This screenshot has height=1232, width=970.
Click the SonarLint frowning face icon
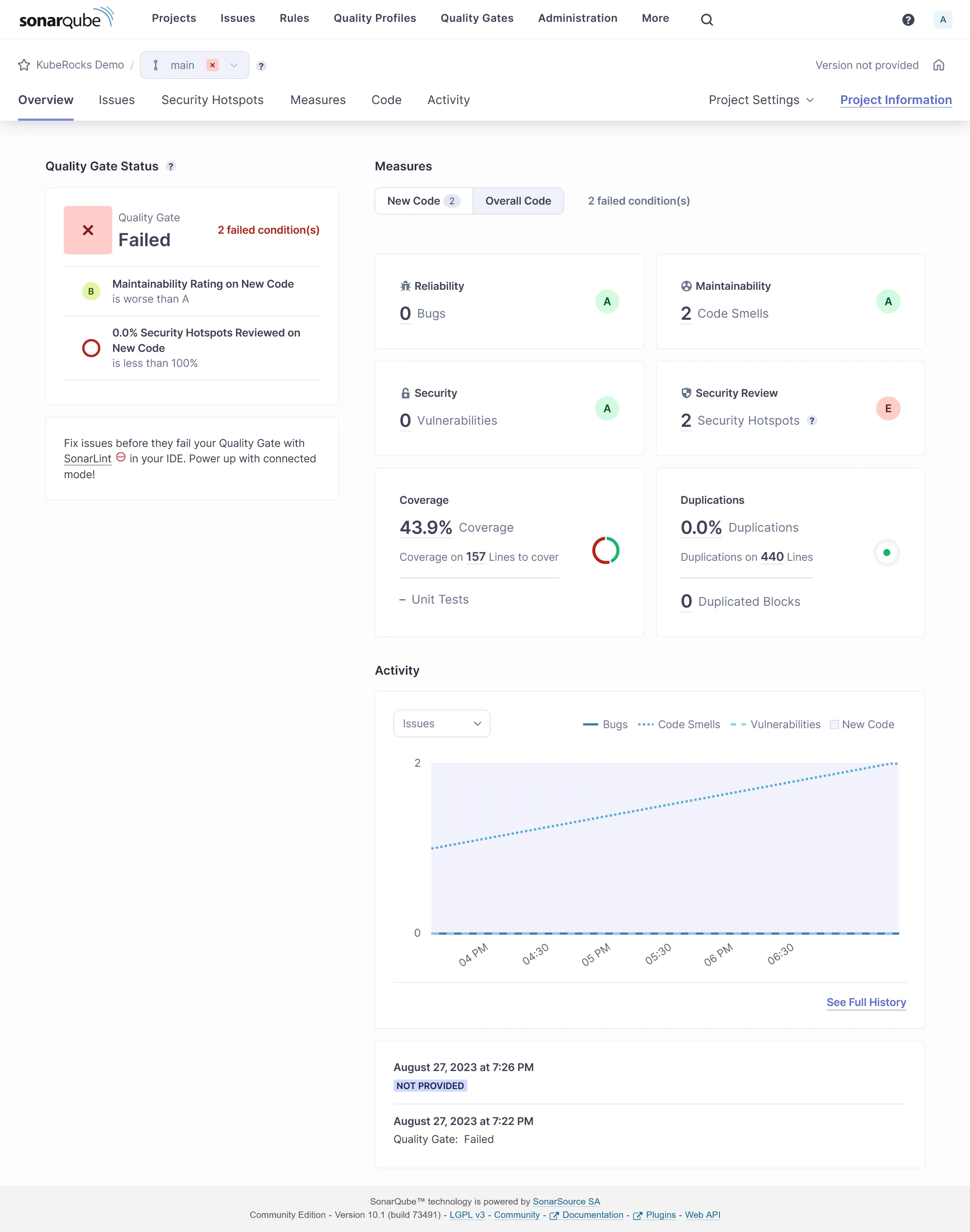(121, 457)
